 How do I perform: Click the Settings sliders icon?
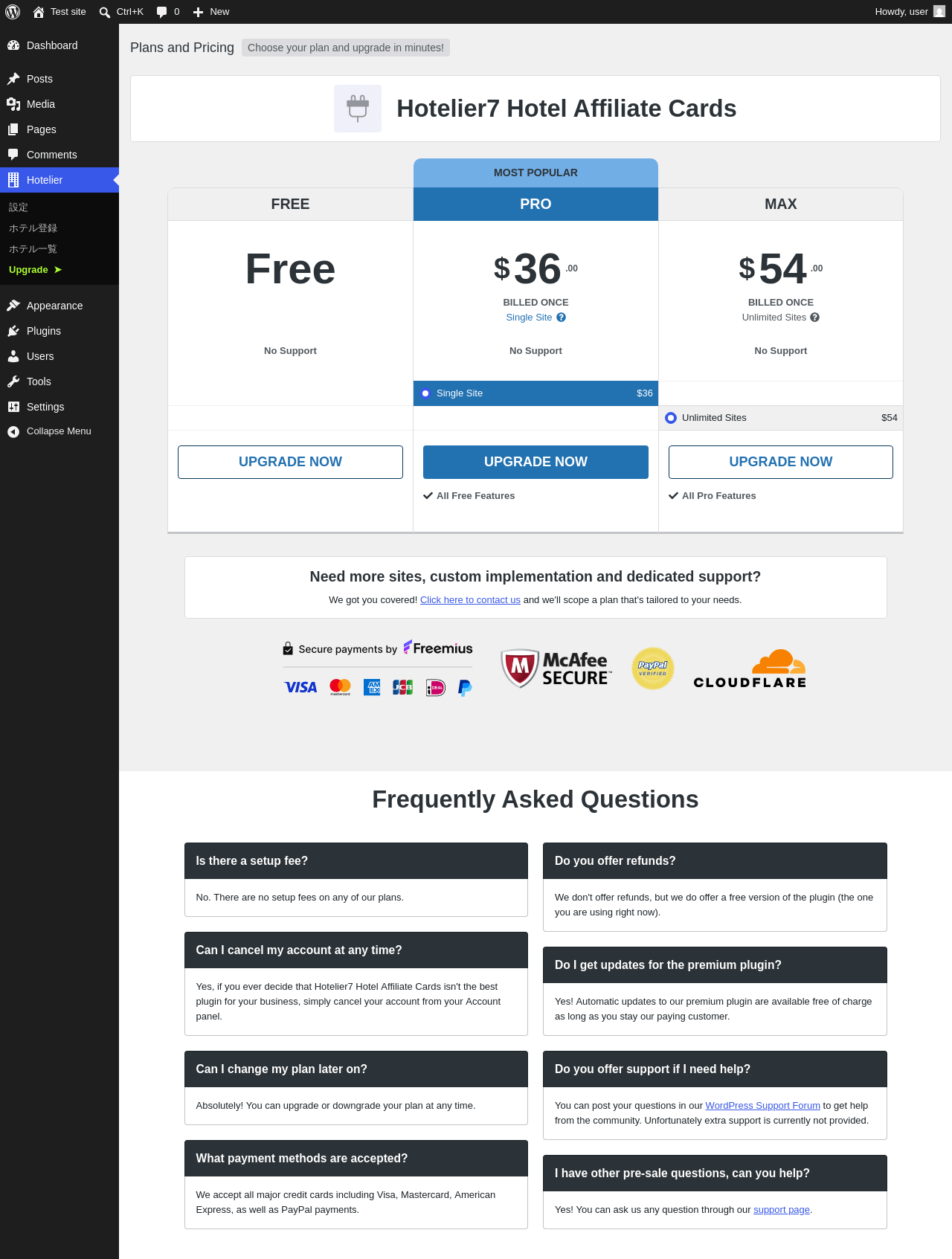click(x=13, y=407)
